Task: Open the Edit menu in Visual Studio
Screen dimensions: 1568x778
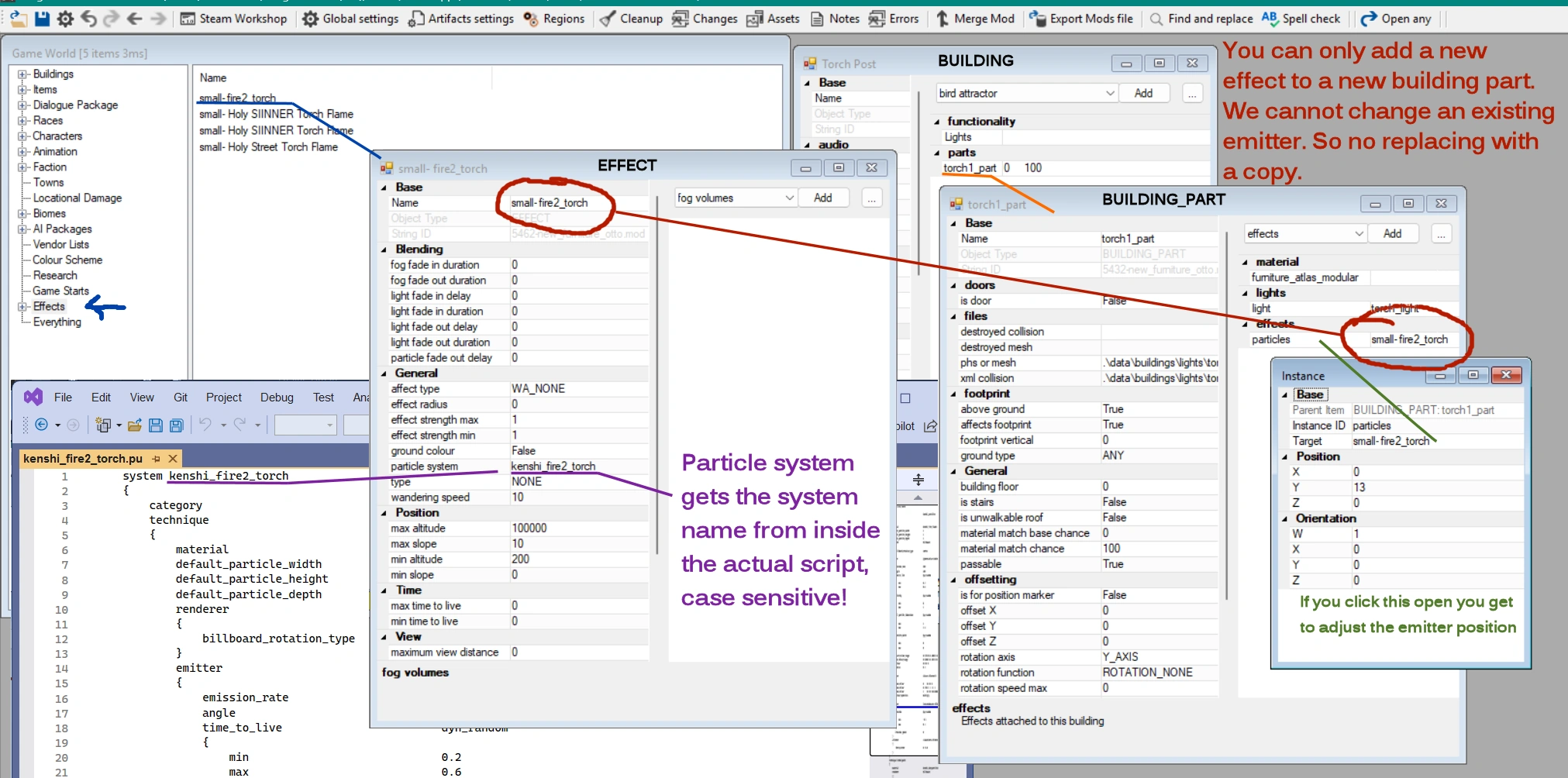Action: [102, 398]
